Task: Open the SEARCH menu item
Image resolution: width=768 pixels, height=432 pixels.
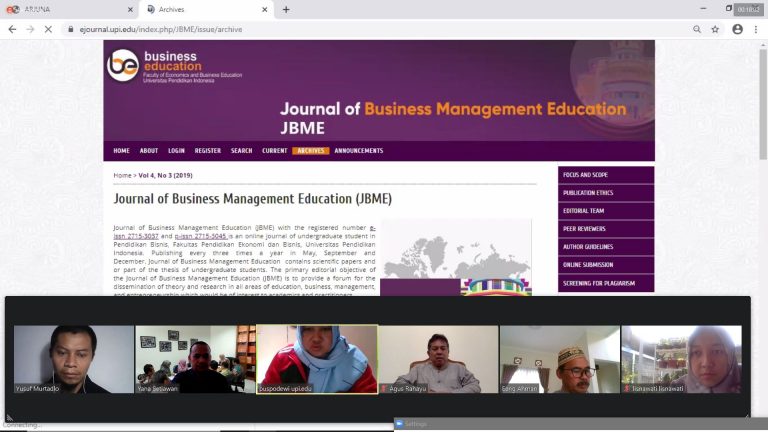Action: (241, 151)
